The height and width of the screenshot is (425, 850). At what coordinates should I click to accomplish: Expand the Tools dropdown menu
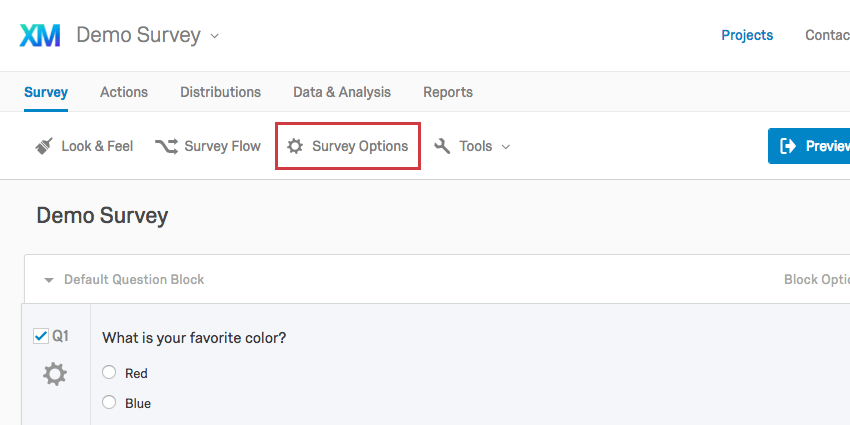[x=506, y=147]
